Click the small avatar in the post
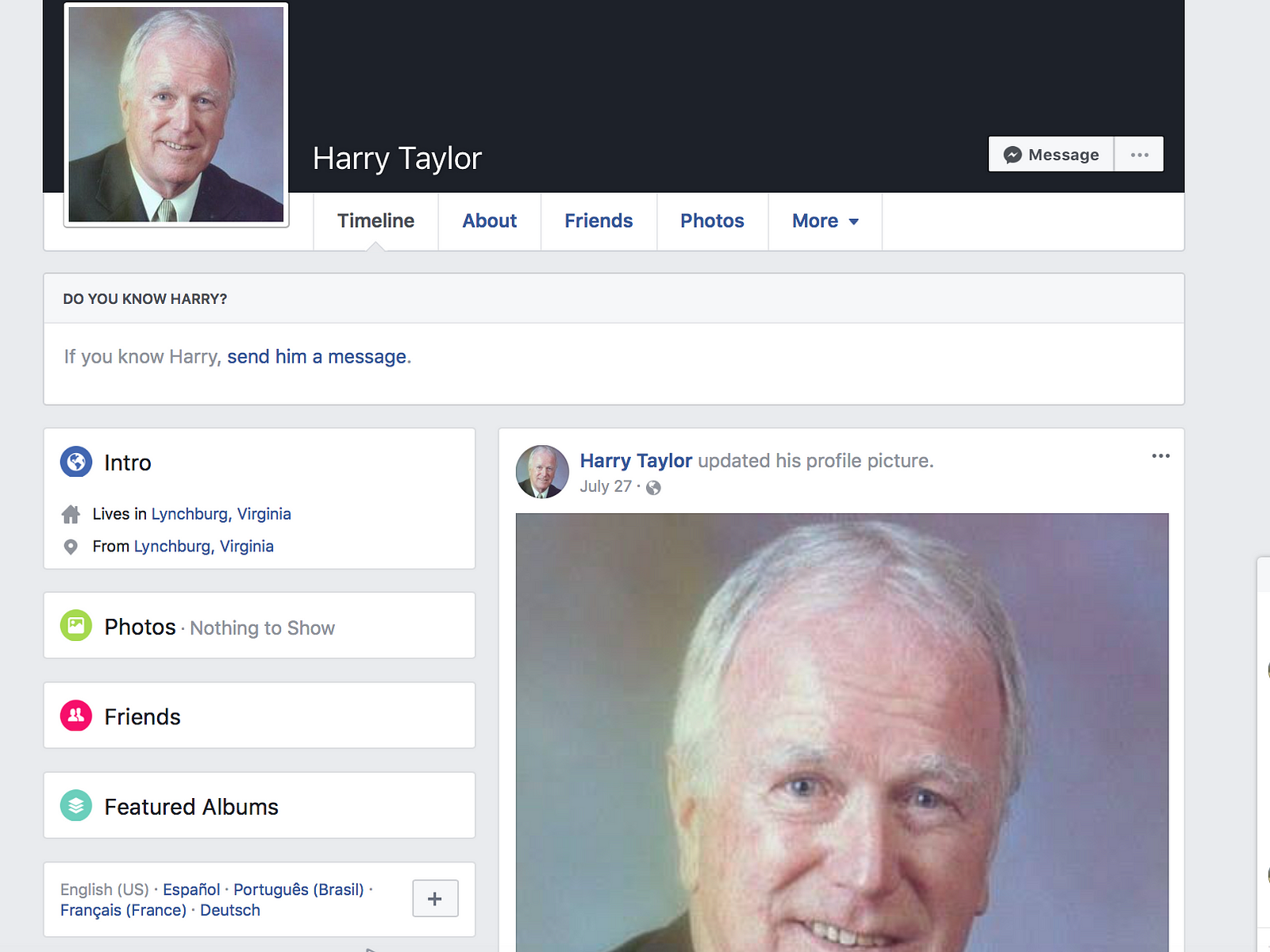The image size is (1270, 952). click(x=542, y=471)
